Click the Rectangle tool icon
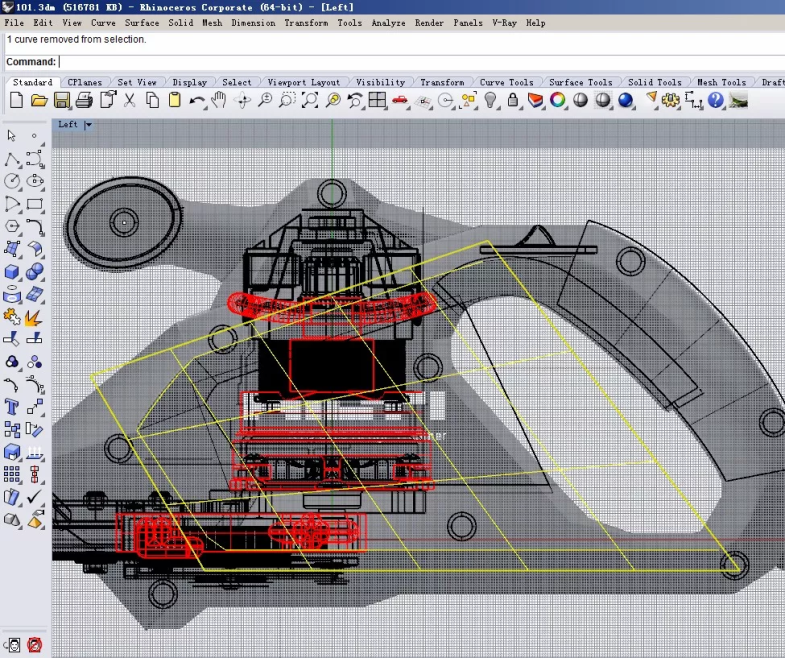This screenshot has width=785, height=658. click(35, 204)
